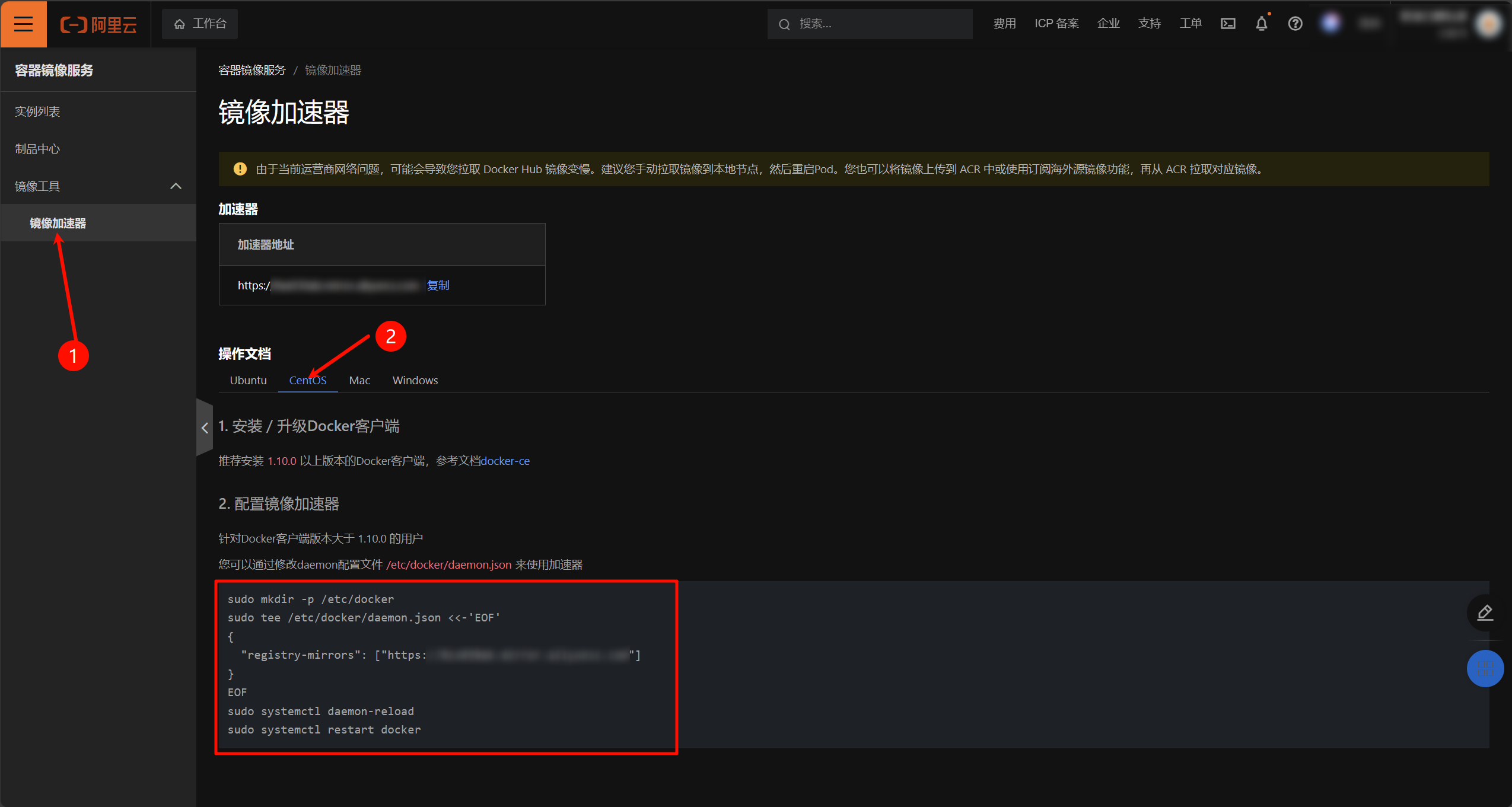The image size is (1512, 807).
Task: Switch to the Mac tab
Action: [x=359, y=380]
